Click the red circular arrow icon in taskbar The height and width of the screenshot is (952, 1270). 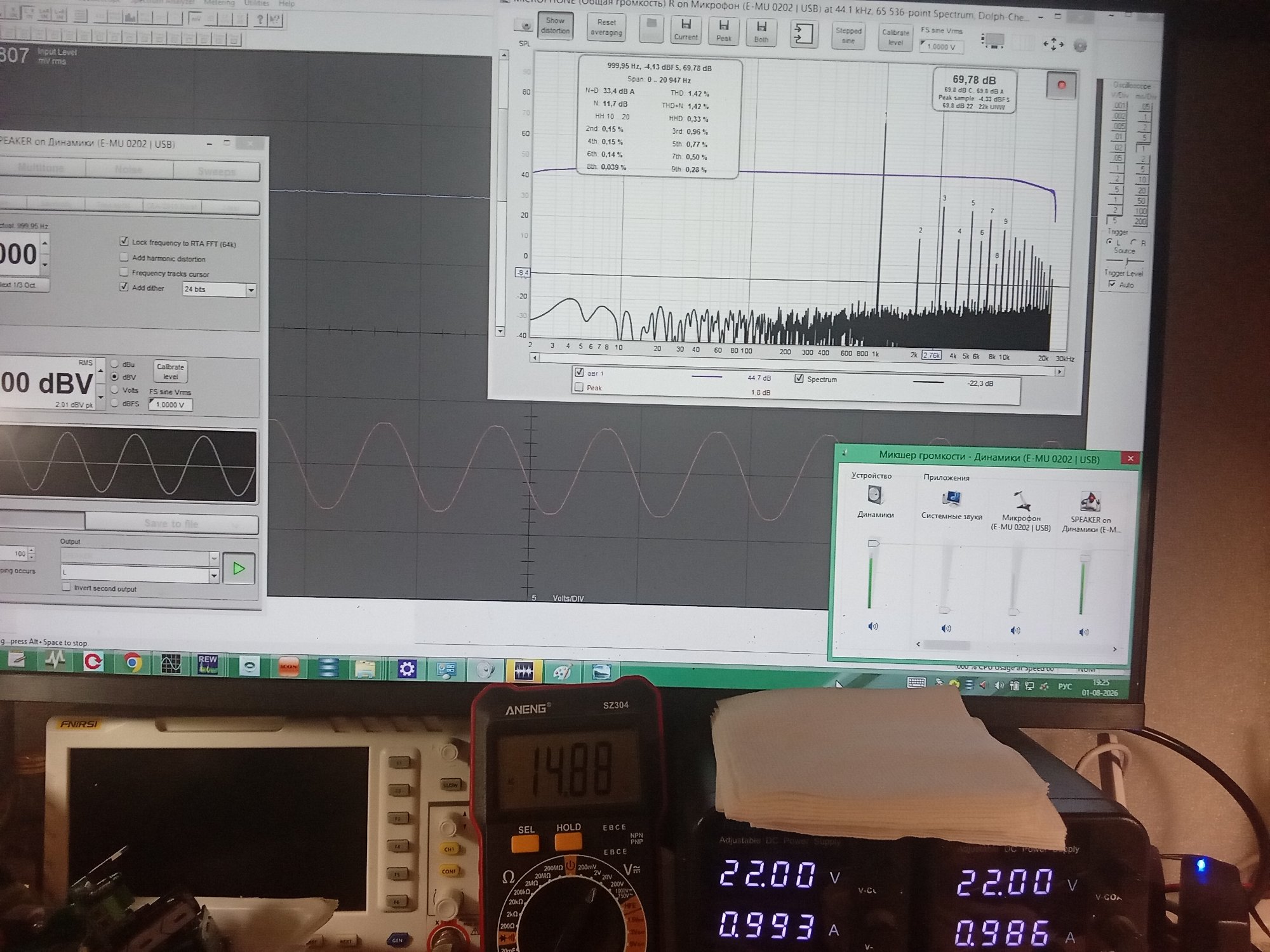(93, 661)
